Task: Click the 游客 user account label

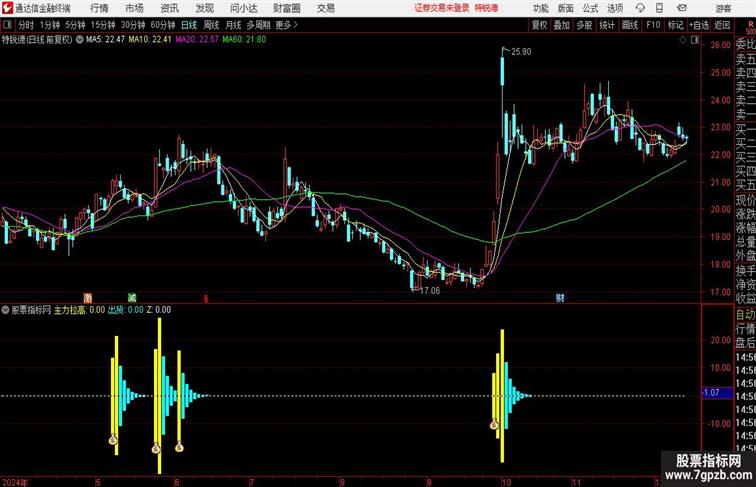Action: point(723,8)
